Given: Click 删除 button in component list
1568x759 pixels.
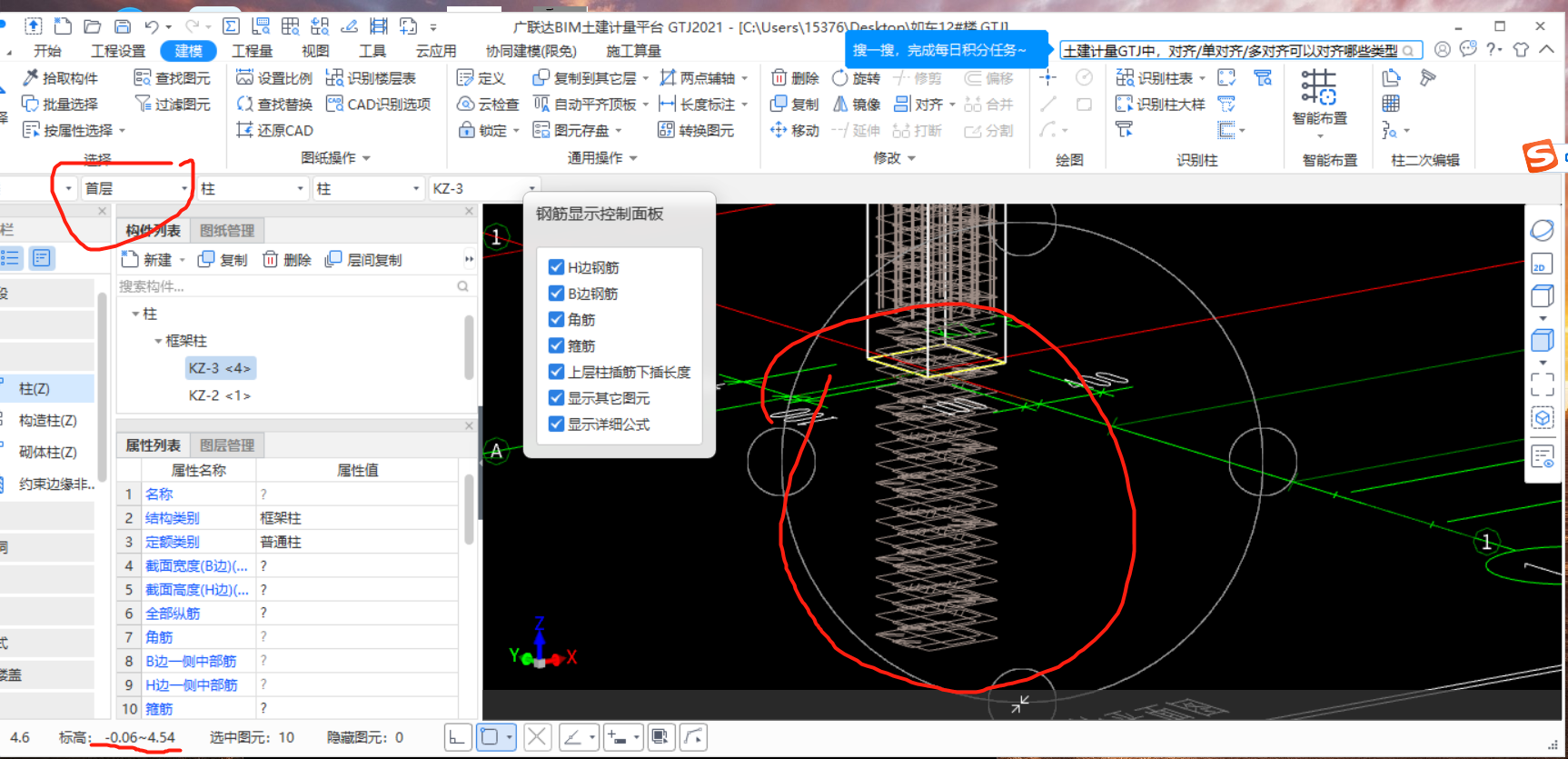Looking at the screenshot, I should point(287,260).
